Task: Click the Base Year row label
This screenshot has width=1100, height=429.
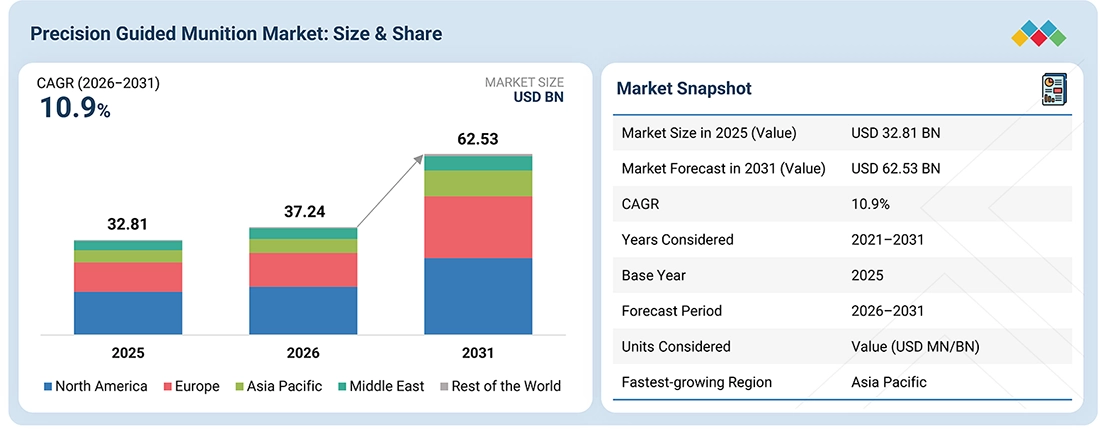Action: pos(655,275)
